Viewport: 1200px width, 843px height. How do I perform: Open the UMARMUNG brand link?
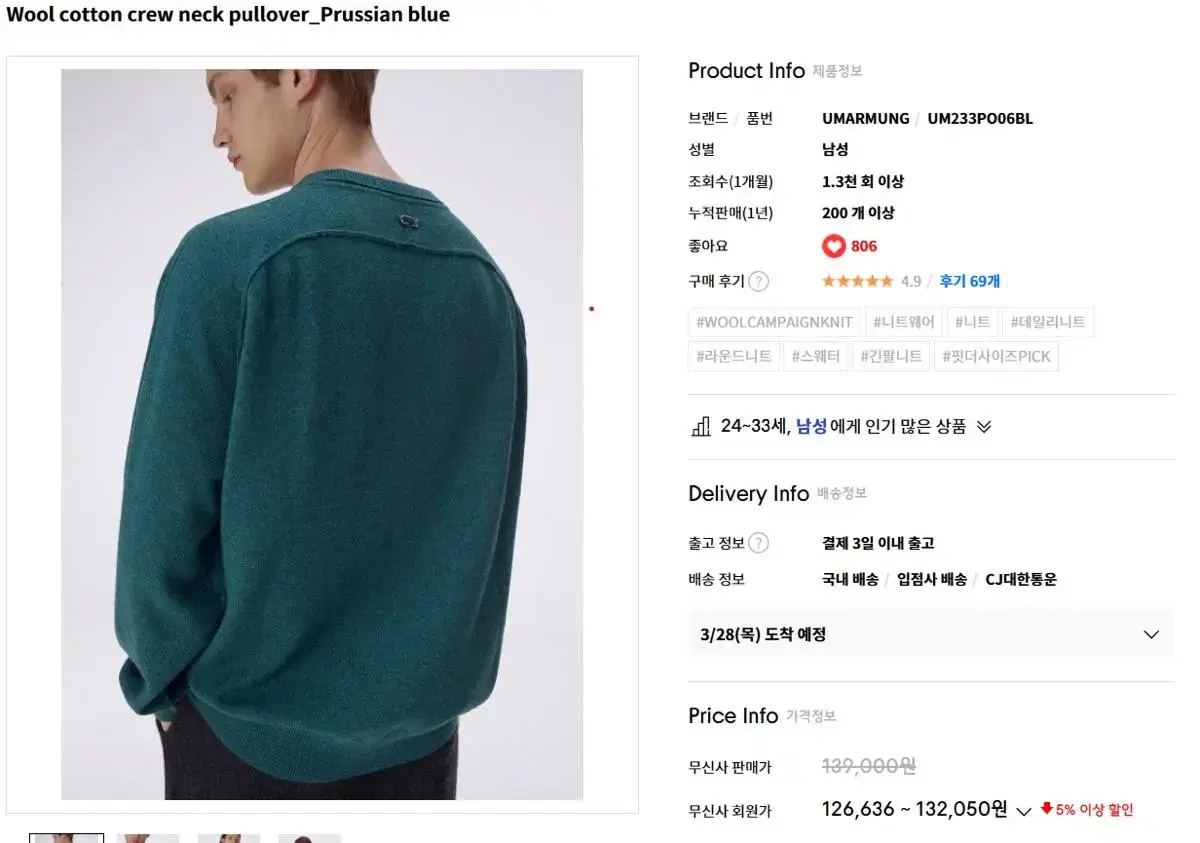point(866,118)
